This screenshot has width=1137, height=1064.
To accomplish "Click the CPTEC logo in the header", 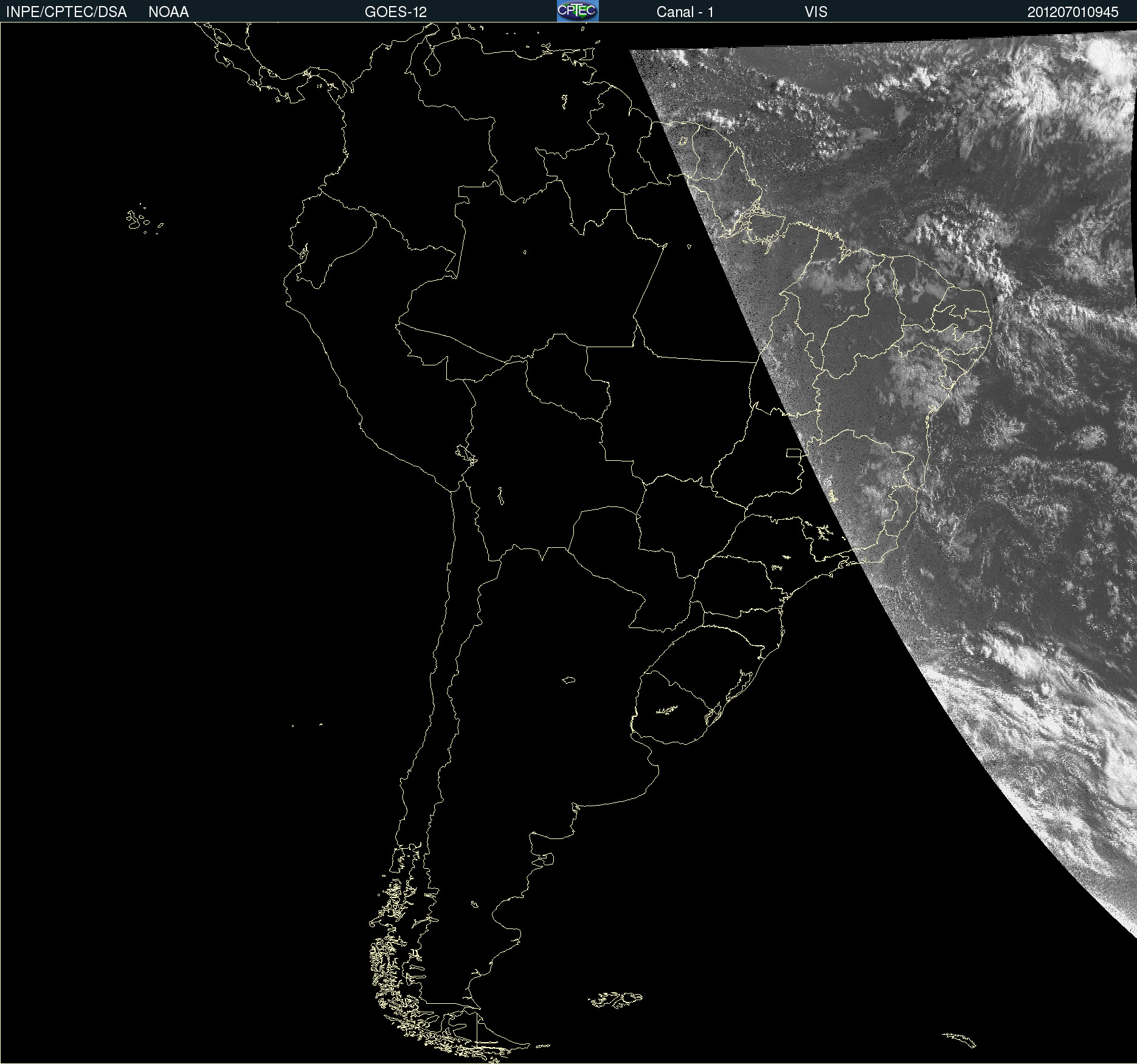I will [x=578, y=11].
